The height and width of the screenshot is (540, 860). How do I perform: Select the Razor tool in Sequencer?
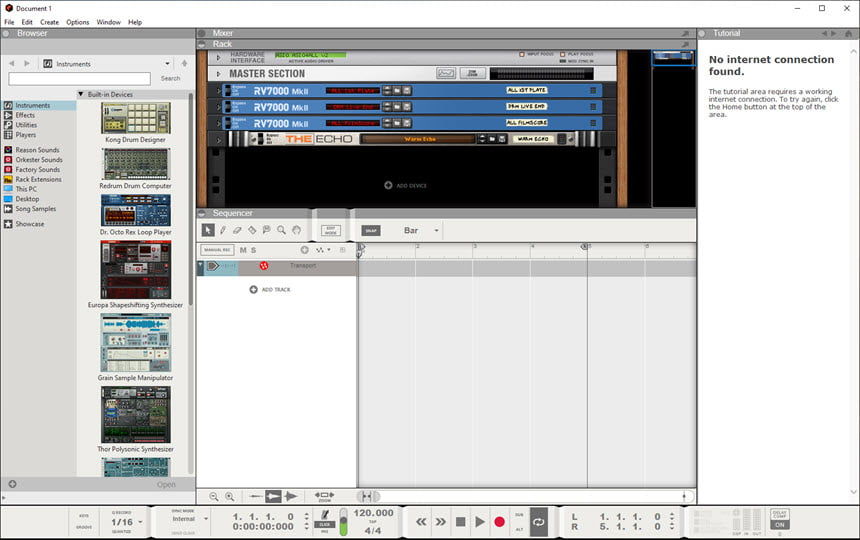click(x=252, y=230)
